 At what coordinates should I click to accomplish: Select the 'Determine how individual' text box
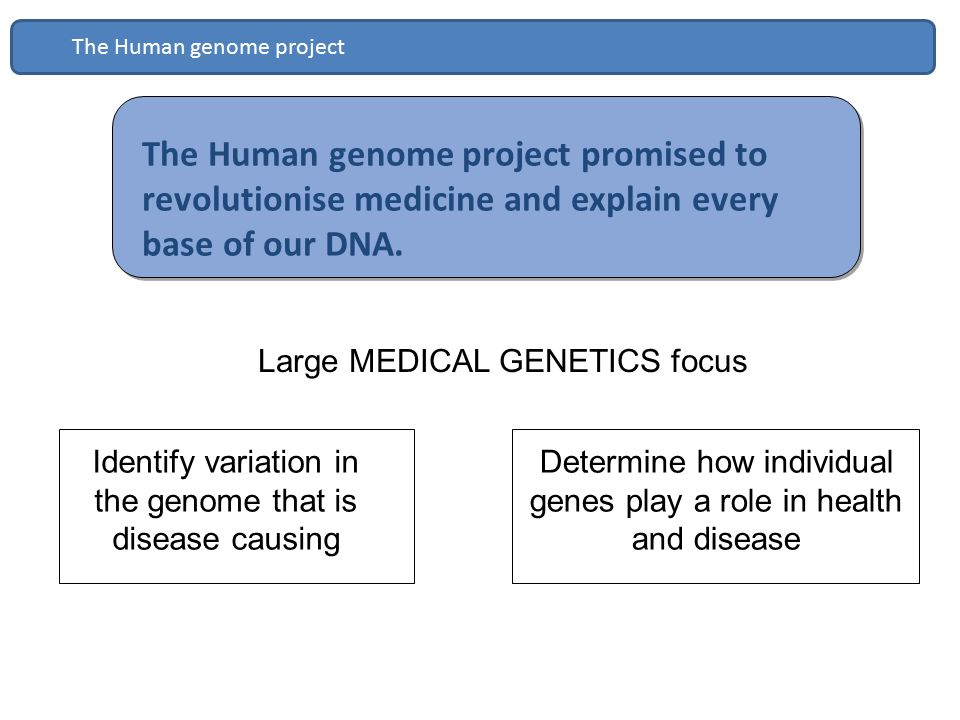[x=716, y=506]
